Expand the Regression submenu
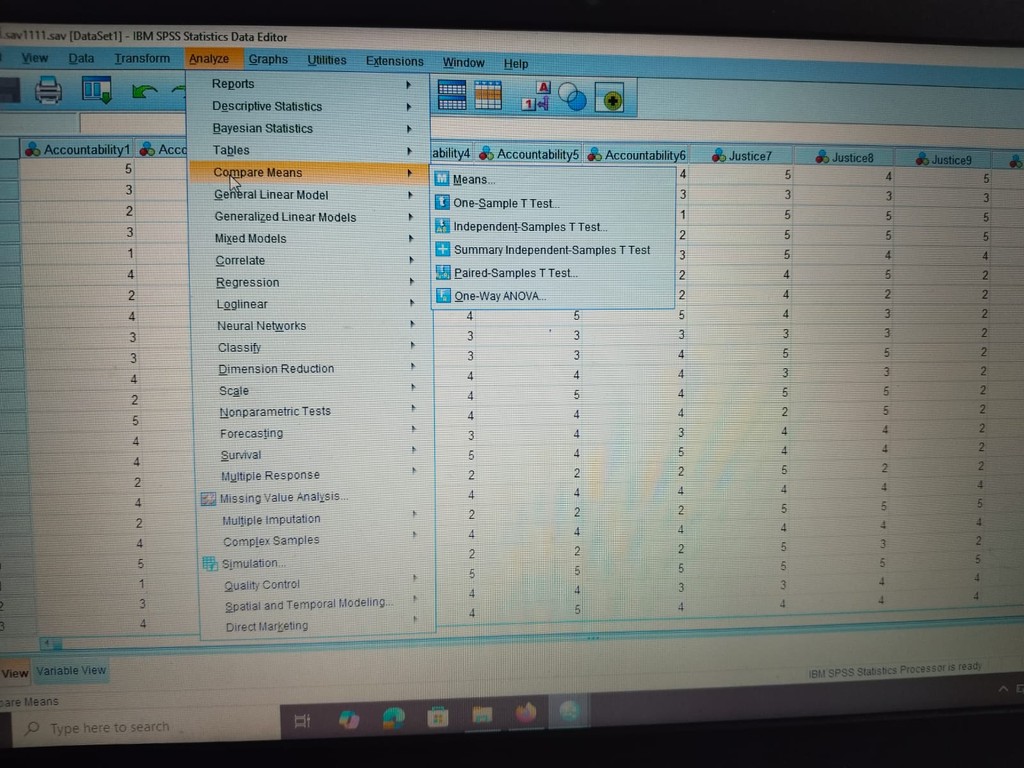 tap(310, 282)
